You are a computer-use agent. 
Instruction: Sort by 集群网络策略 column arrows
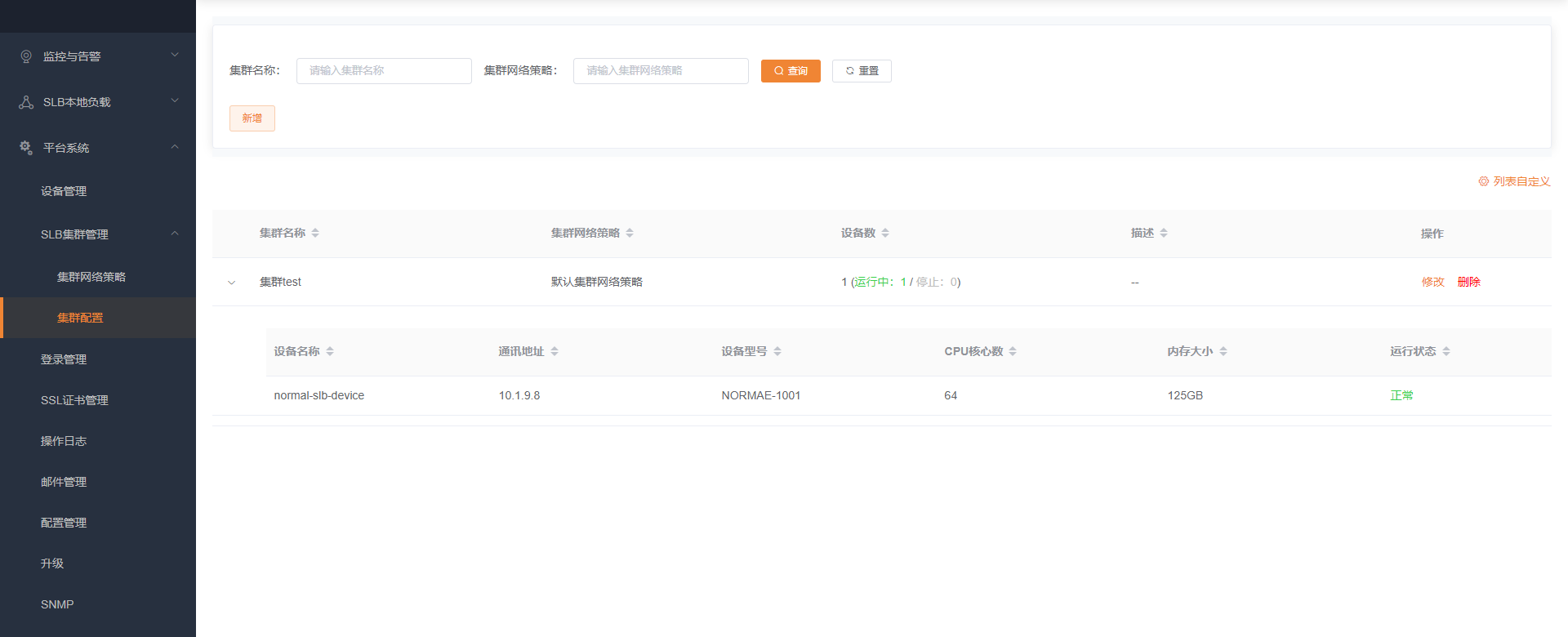click(x=630, y=233)
